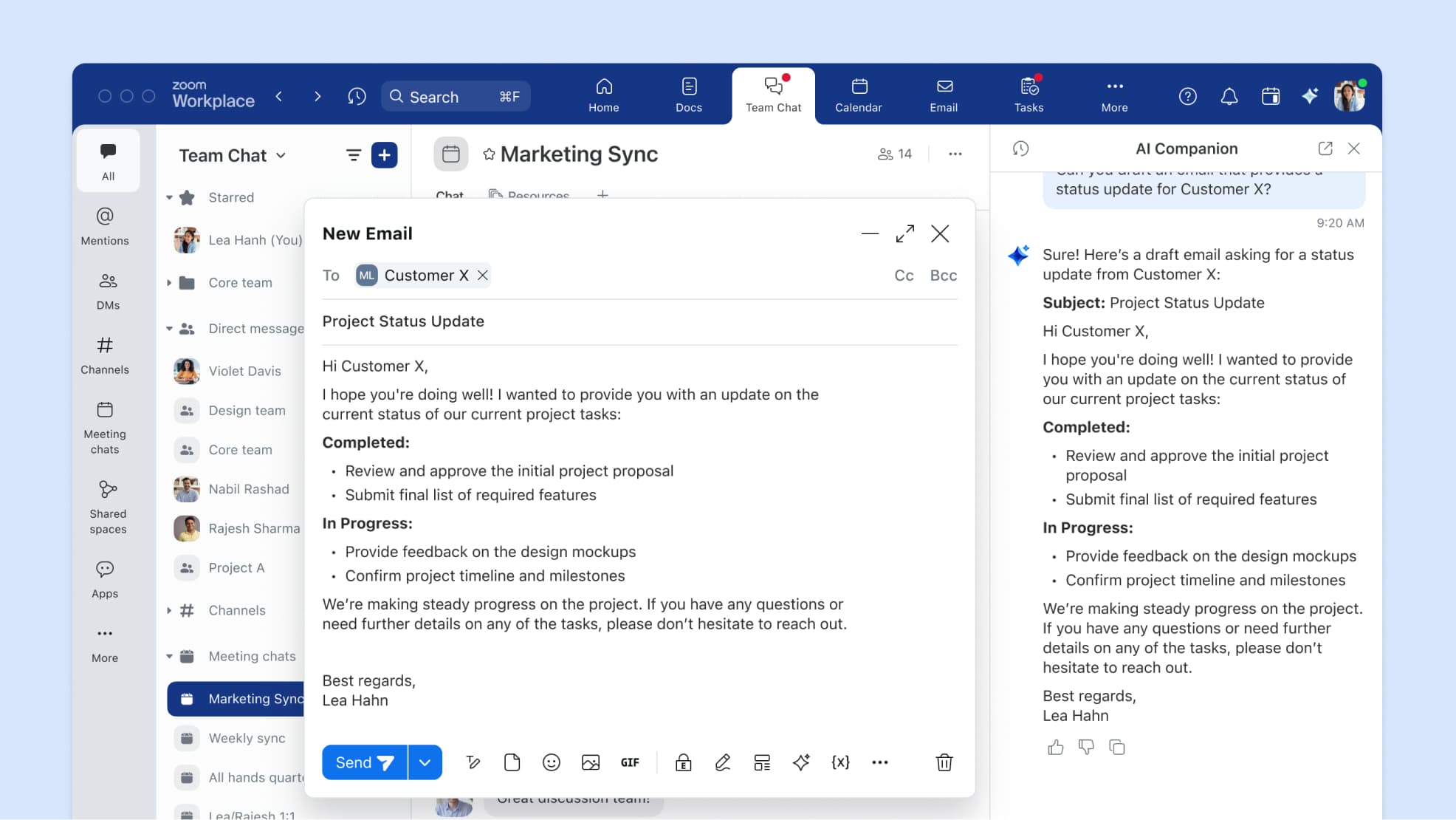Viewport: 1456px width, 820px height.
Task: Switch to the Calendar tab
Action: [x=858, y=96]
